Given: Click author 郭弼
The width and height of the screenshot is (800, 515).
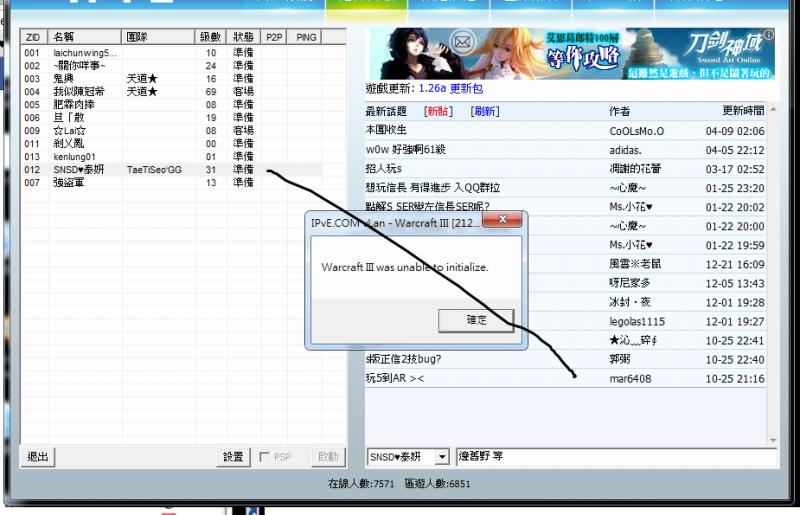Looking at the screenshot, I should tap(619, 359).
